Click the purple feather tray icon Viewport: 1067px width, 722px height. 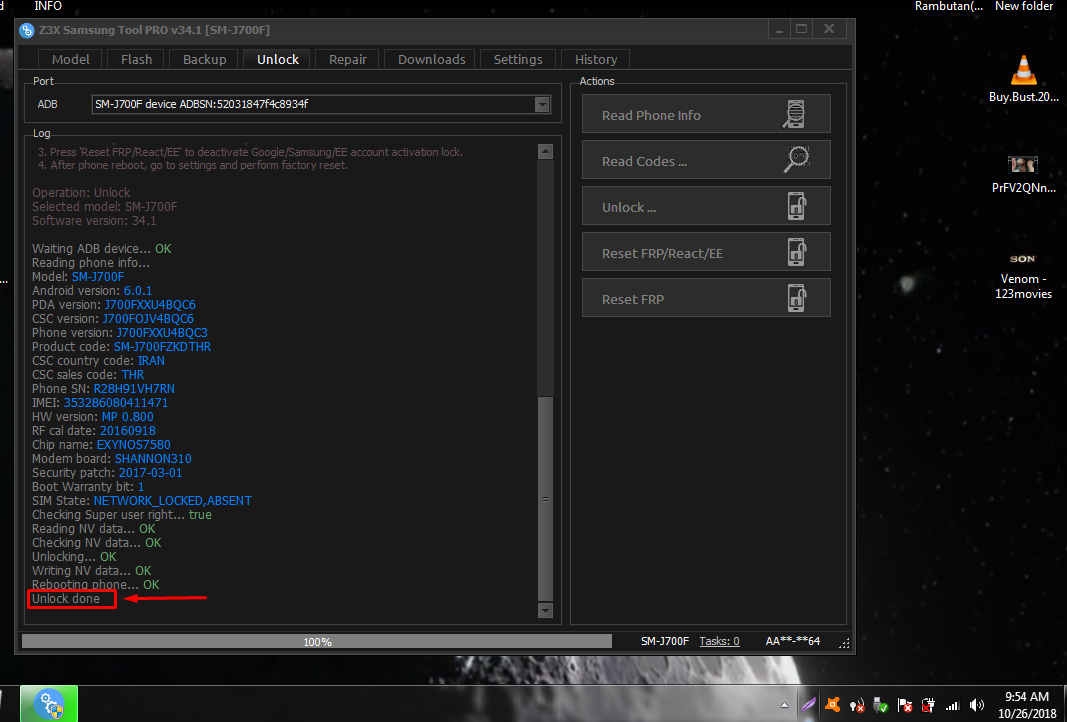(808, 705)
